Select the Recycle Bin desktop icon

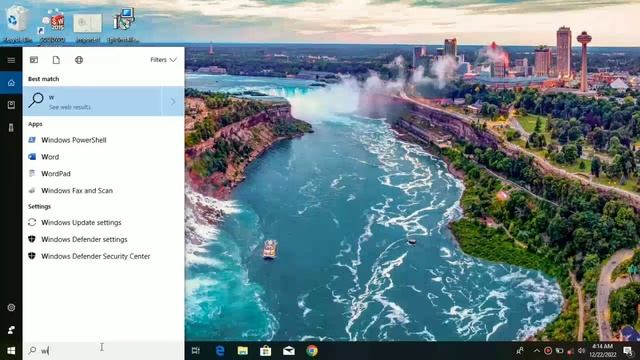point(17,22)
